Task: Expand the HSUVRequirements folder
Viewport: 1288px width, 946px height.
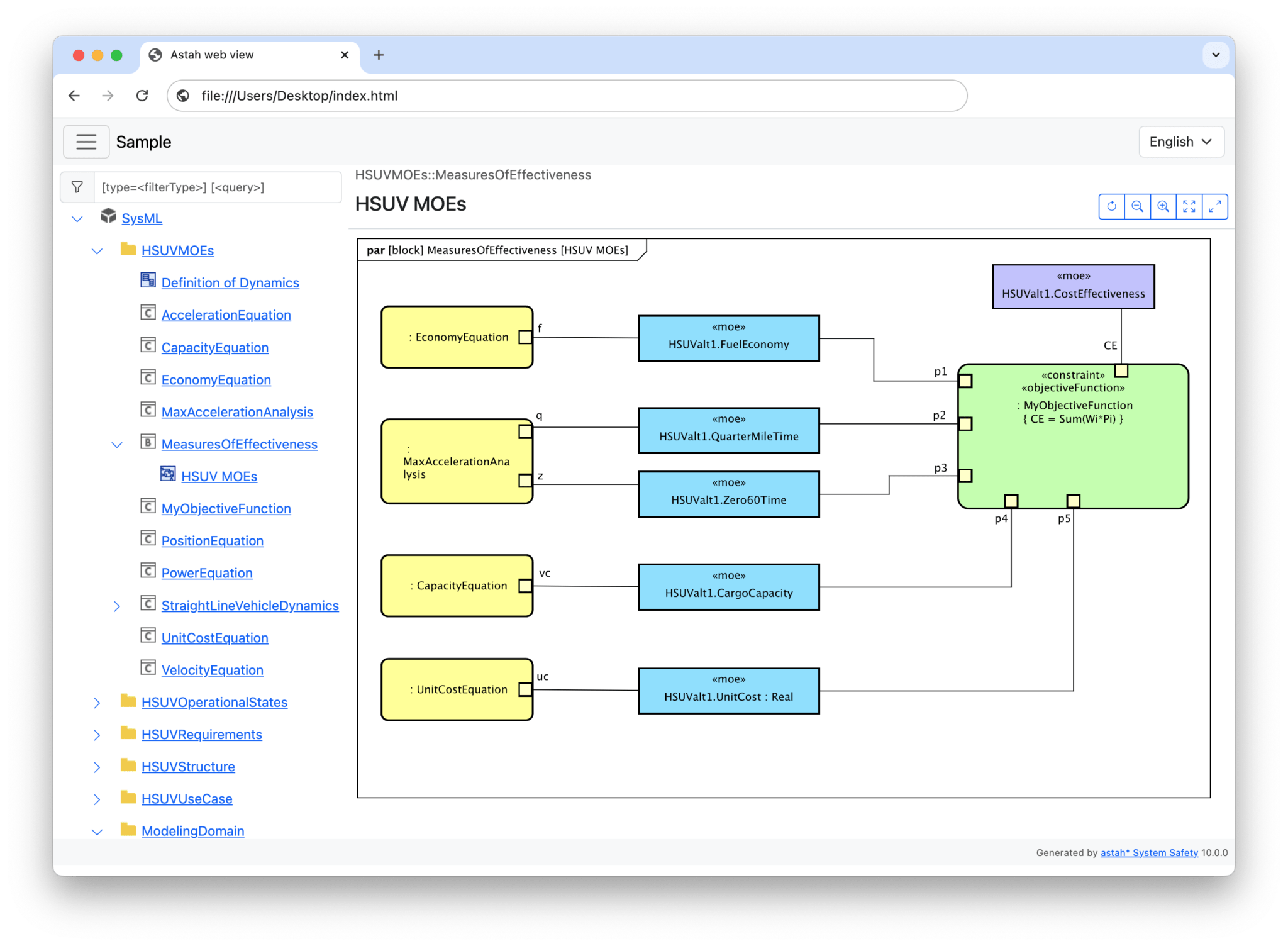Action: pos(97,735)
